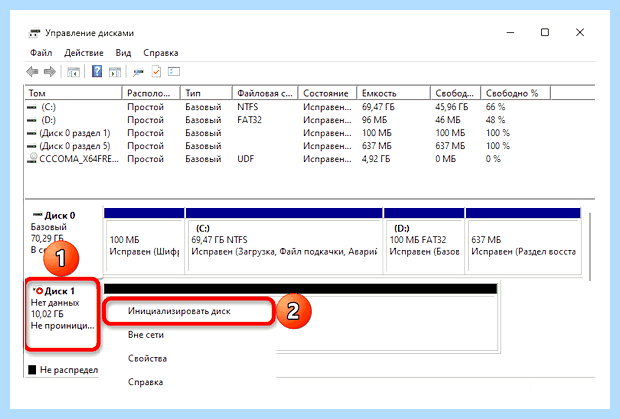Select the CCCOMA_X64FRE disc volume icon
The width and height of the screenshot is (620, 419).
tap(32, 159)
